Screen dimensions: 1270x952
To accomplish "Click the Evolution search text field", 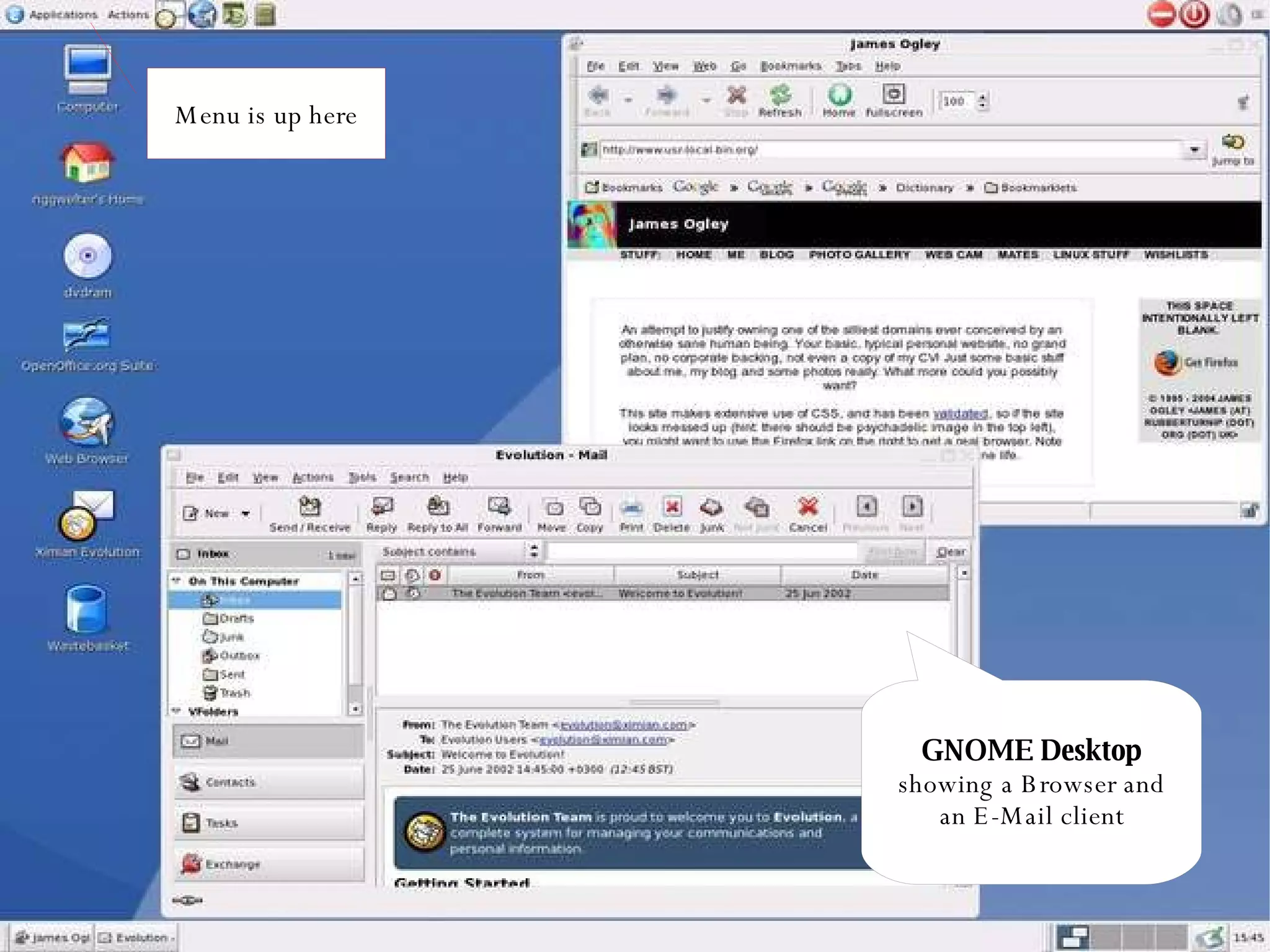I will (x=702, y=551).
